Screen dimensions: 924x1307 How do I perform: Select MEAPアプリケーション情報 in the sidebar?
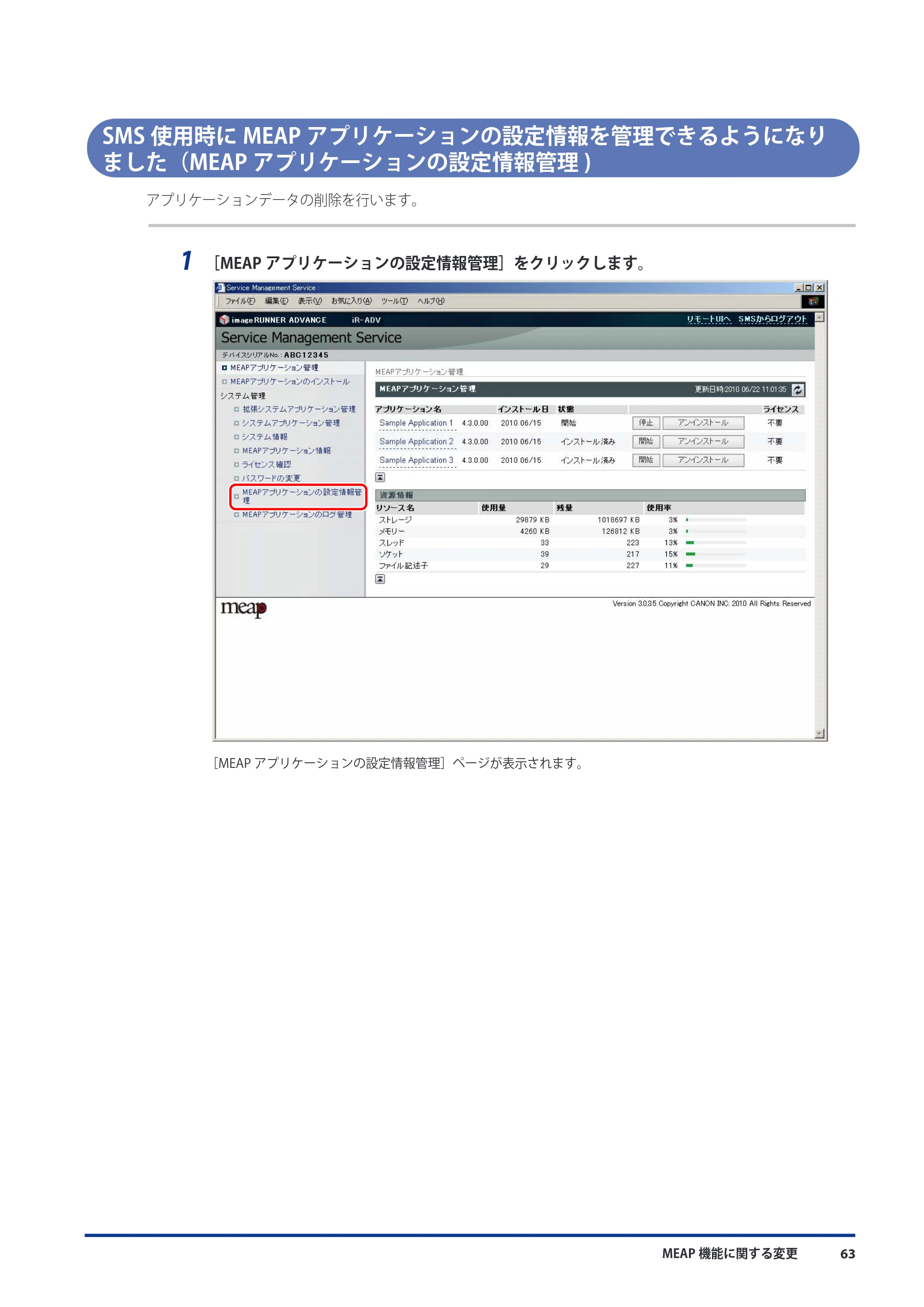[286, 450]
